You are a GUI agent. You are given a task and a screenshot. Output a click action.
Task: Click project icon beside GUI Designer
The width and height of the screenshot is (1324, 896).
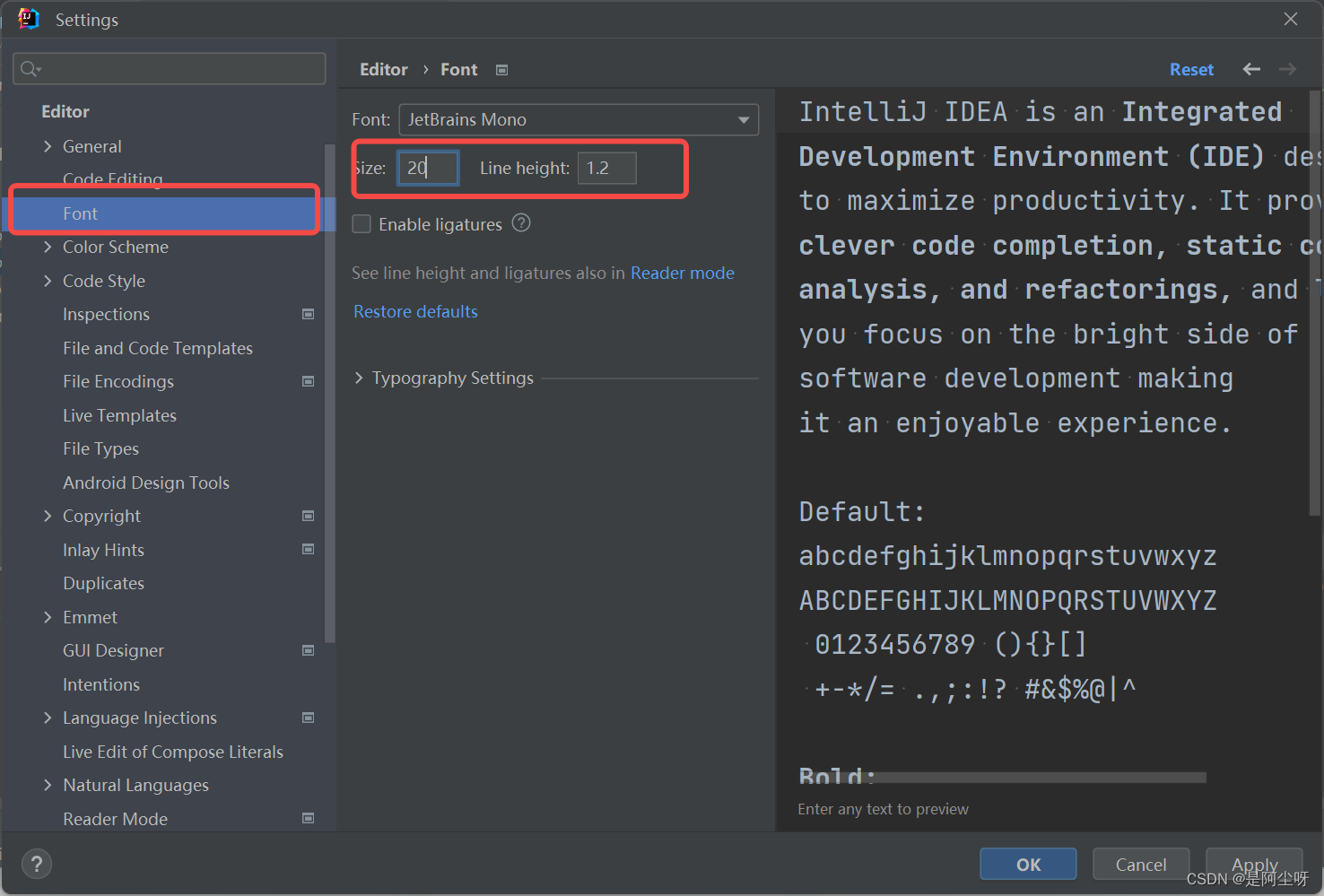[x=309, y=650]
